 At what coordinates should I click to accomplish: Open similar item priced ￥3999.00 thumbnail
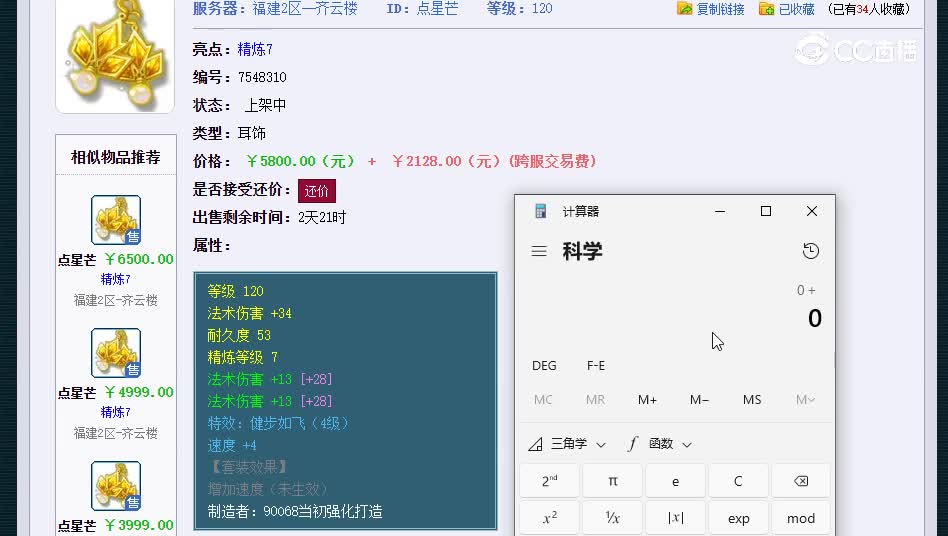click(x=115, y=486)
